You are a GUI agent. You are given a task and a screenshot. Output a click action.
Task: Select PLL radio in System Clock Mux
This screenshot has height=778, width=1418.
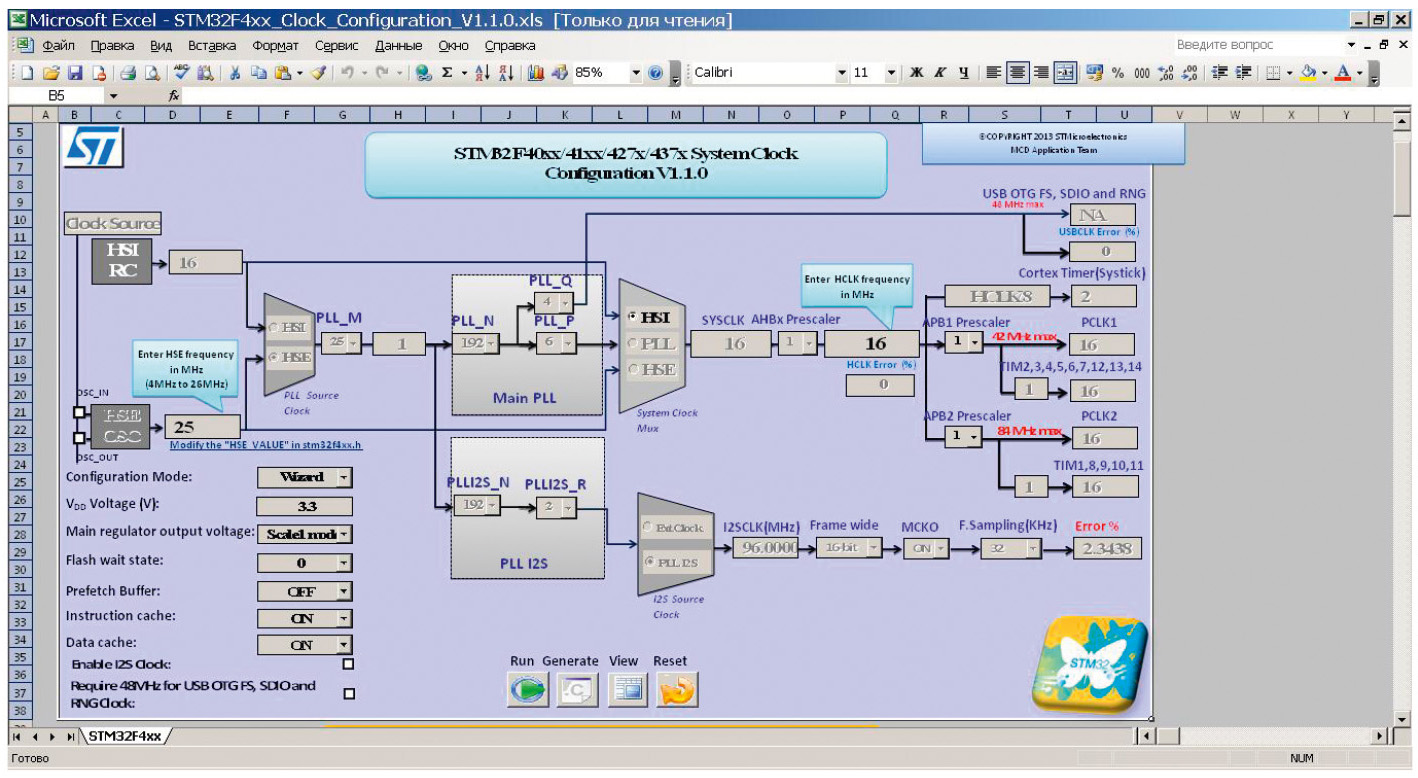633,343
